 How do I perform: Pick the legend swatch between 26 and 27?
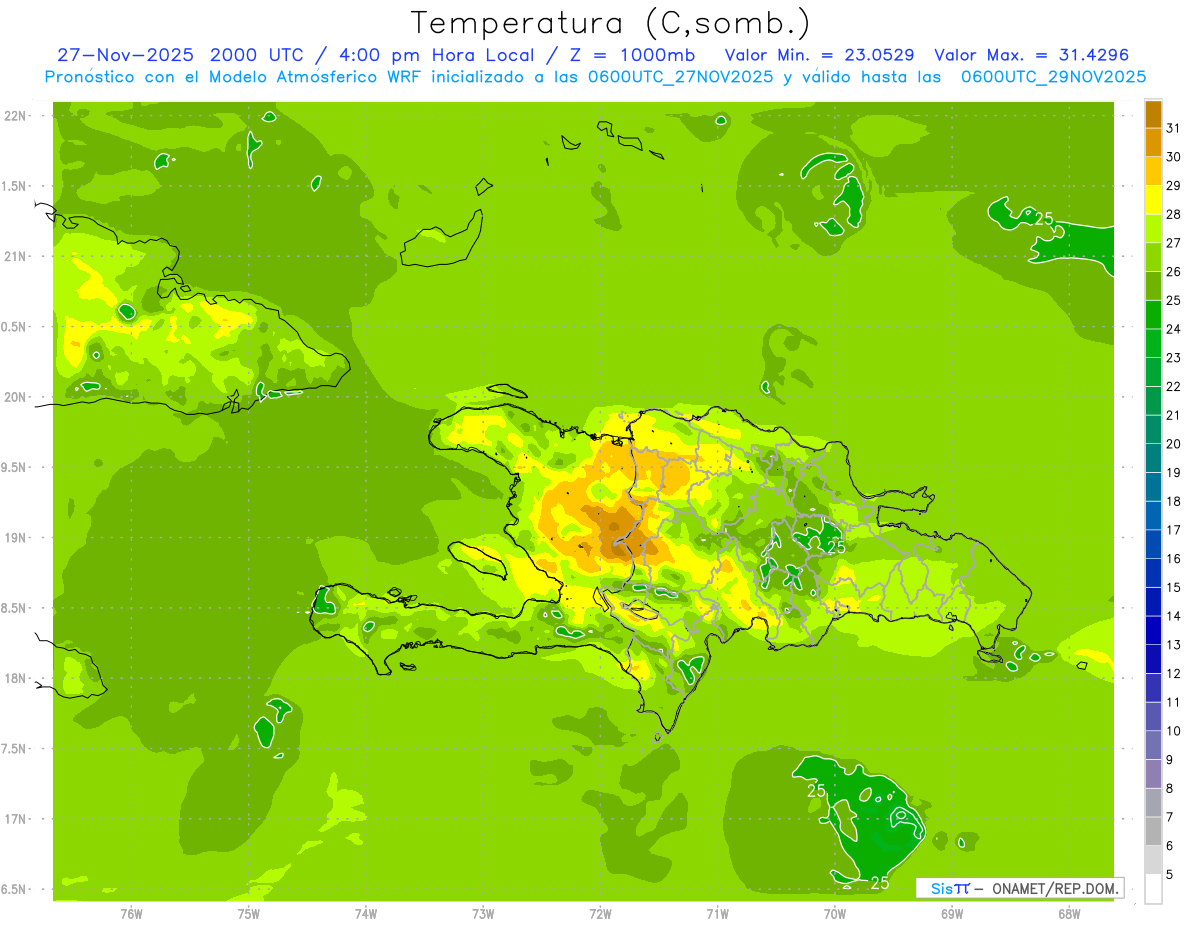click(1153, 257)
